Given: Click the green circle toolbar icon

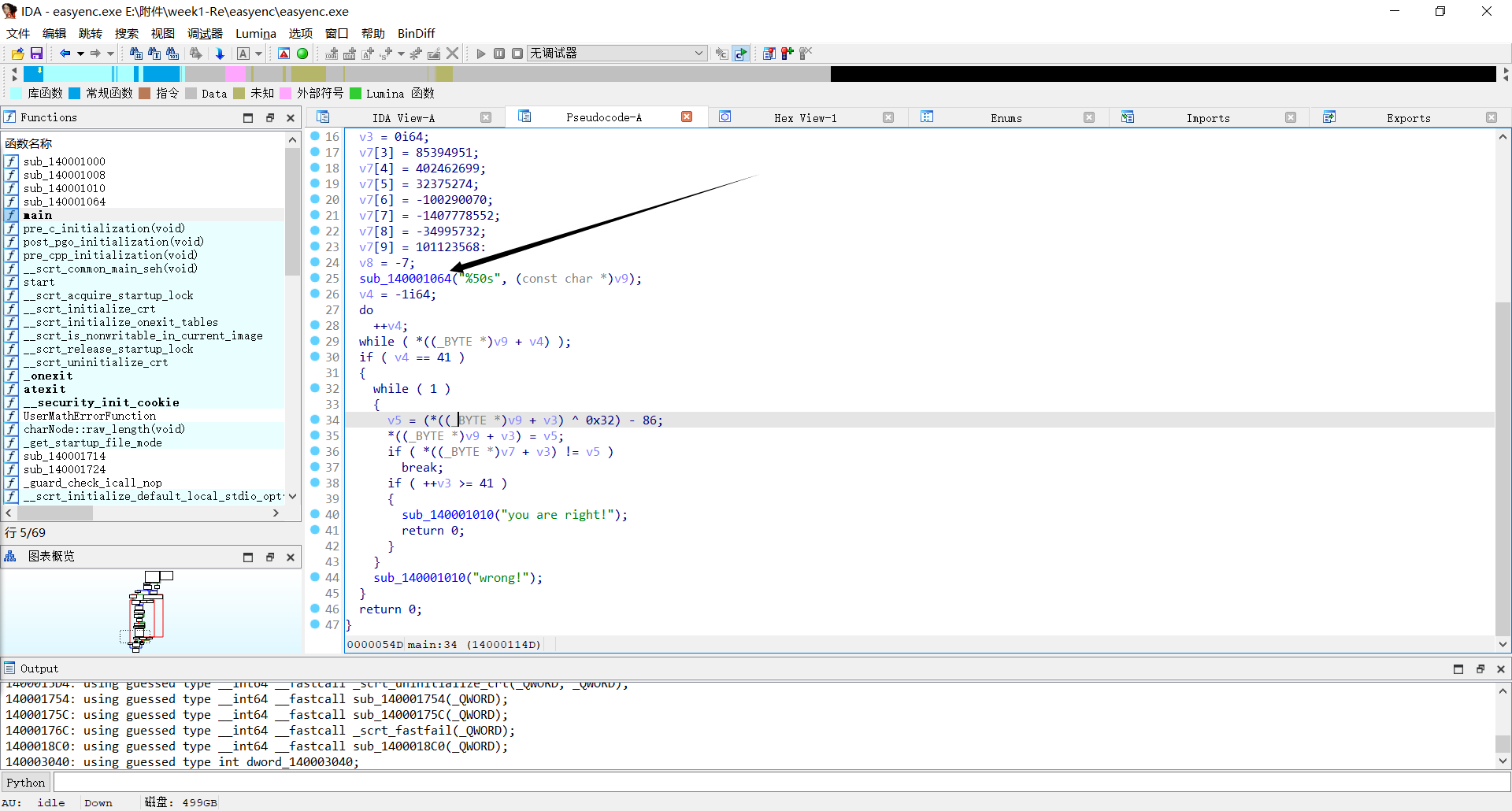Looking at the screenshot, I should (x=302, y=54).
